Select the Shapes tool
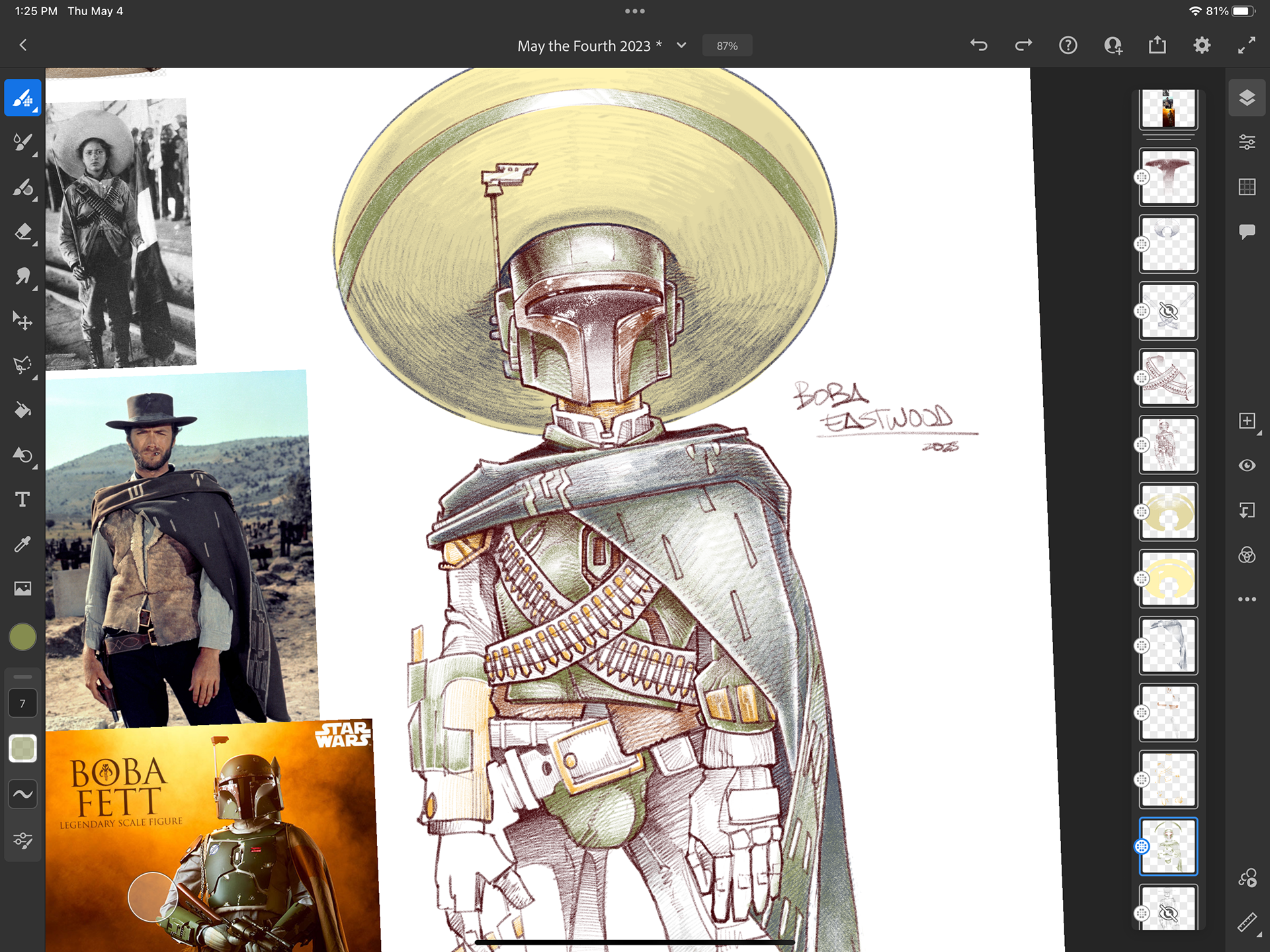1270x952 pixels. [23, 455]
